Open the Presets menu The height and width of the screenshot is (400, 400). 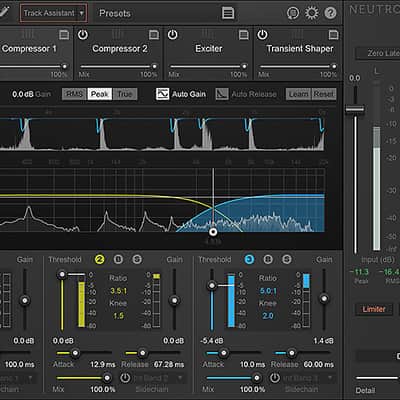pos(115,13)
